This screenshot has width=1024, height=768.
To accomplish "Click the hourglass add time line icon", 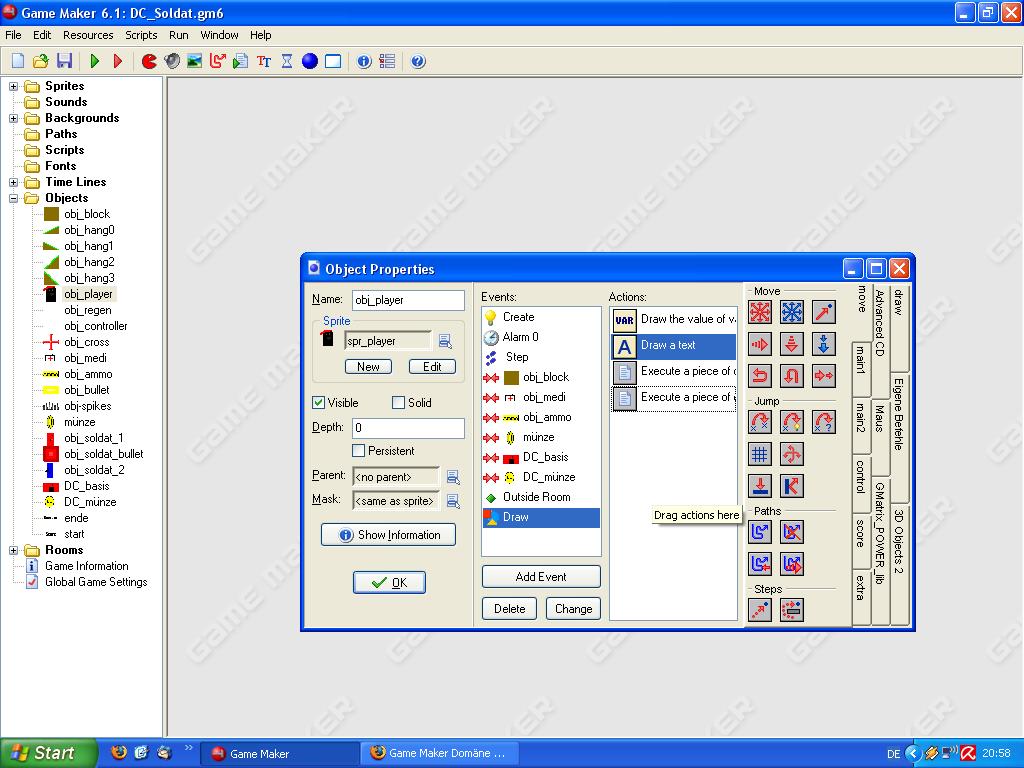I will (x=287, y=61).
